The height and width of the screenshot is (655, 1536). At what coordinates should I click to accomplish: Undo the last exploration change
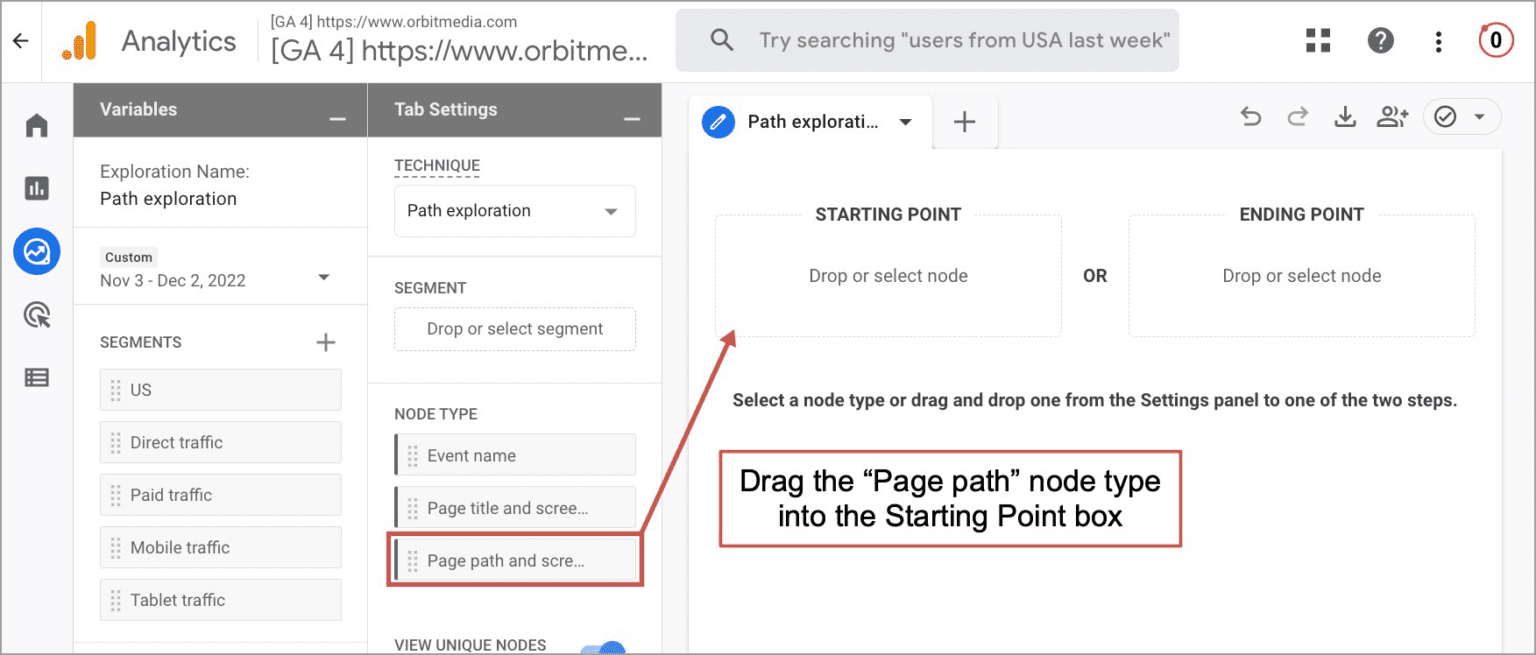tap(1250, 116)
